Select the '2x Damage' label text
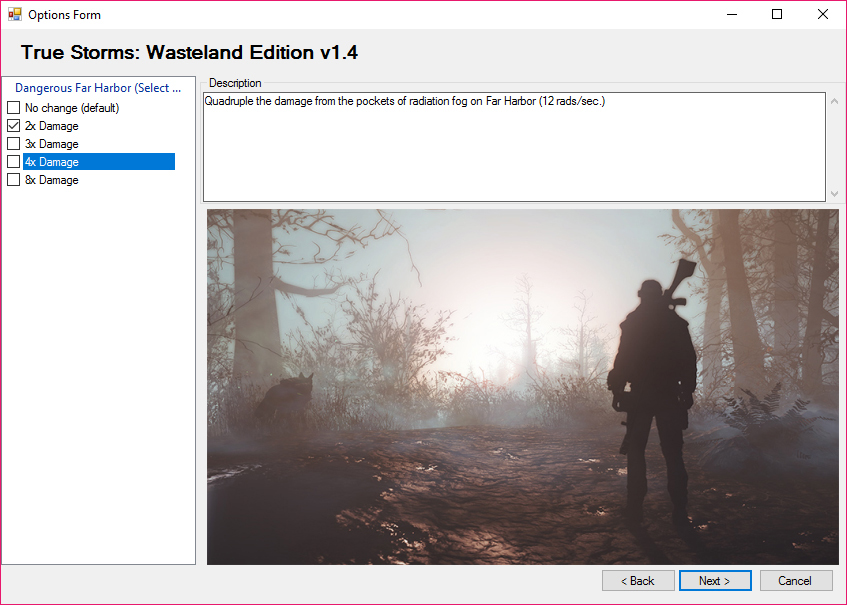 coord(51,126)
